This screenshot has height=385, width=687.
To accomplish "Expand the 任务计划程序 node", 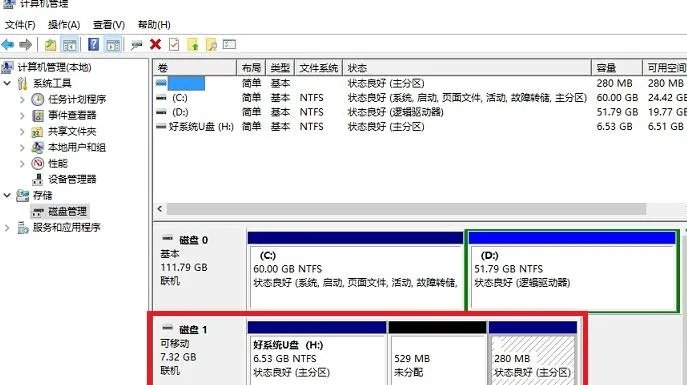I will 22,99.
